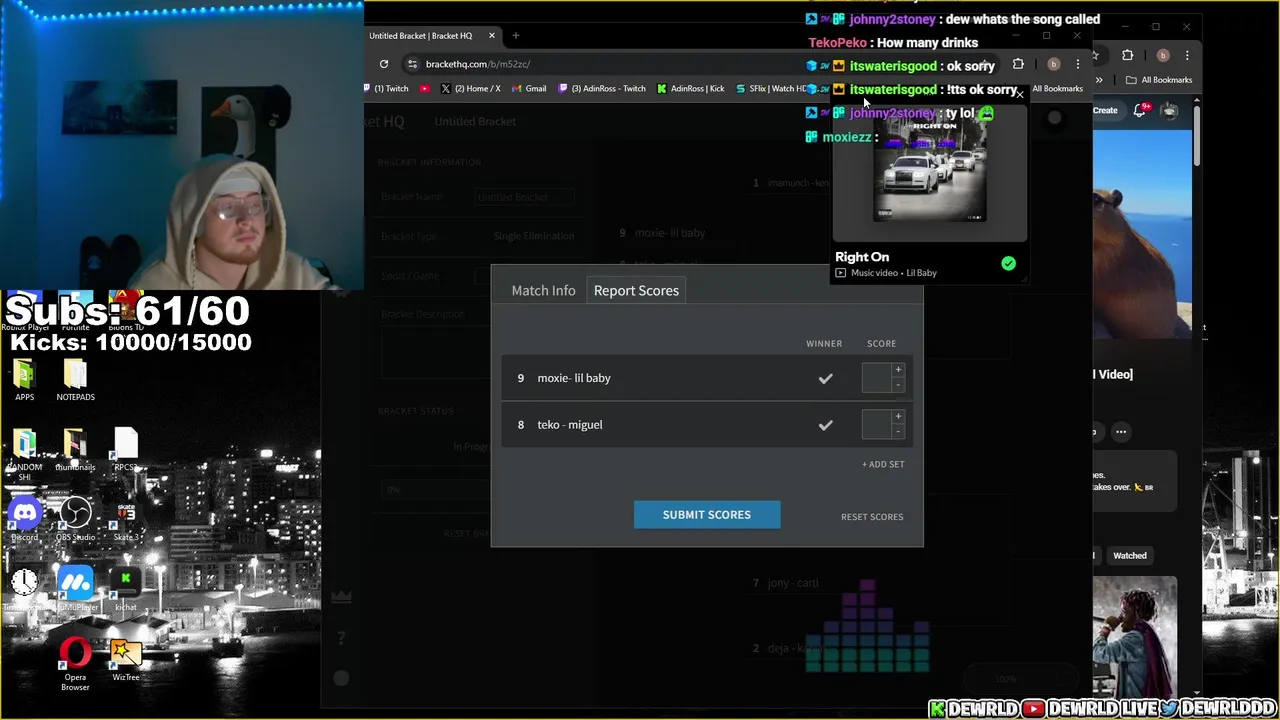Reload the BracketHQ page

[384, 64]
